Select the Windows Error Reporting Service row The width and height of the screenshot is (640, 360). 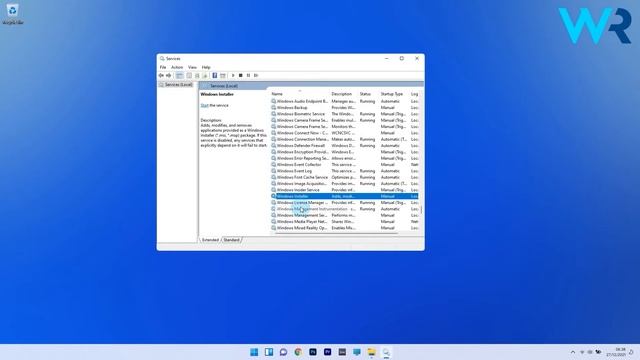pos(344,158)
